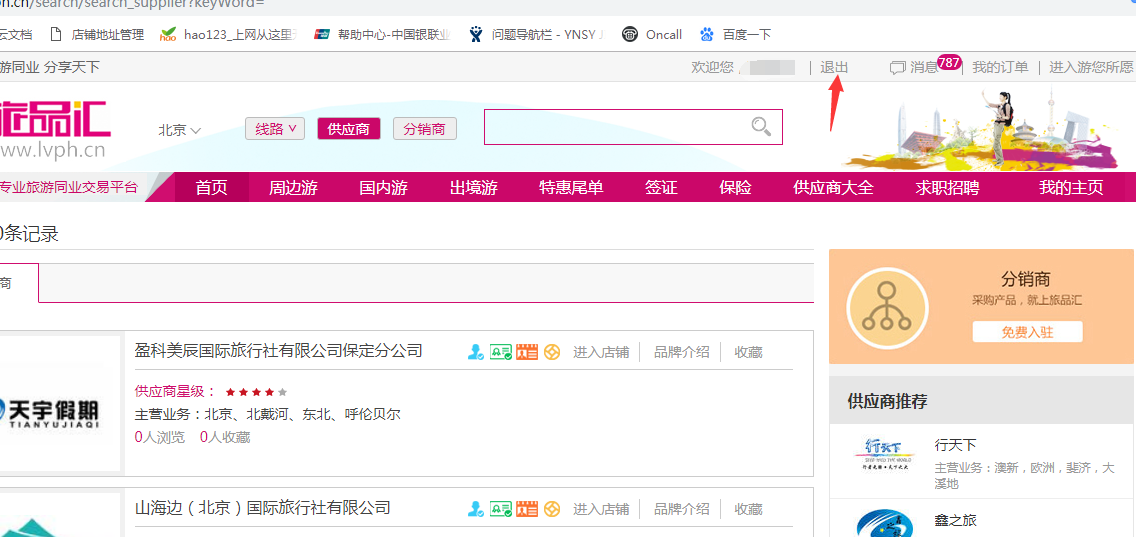This screenshot has width=1136, height=537.
Task: Click the browser address bar URL
Action: 132,3
